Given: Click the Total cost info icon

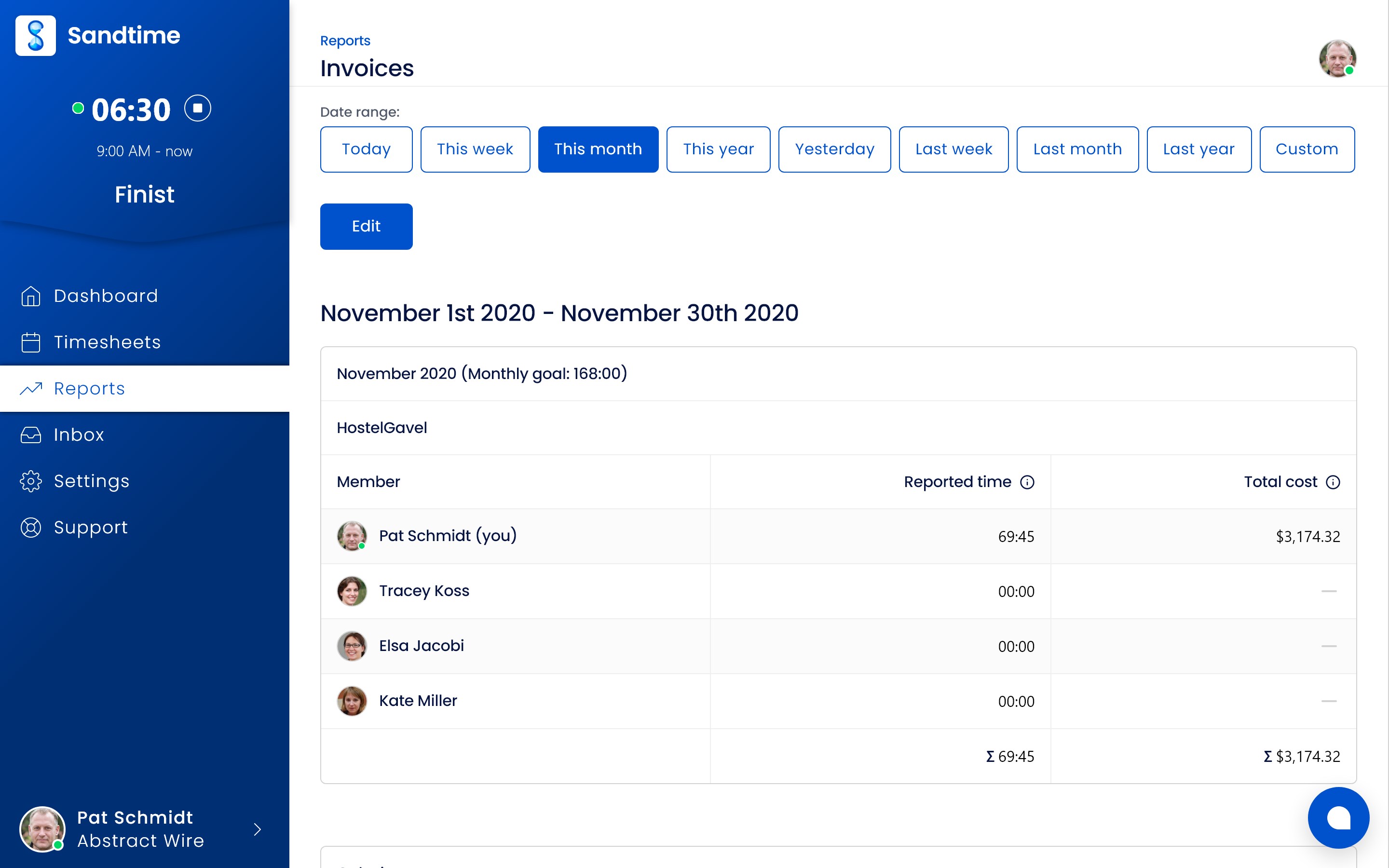Looking at the screenshot, I should [1333, 482].
